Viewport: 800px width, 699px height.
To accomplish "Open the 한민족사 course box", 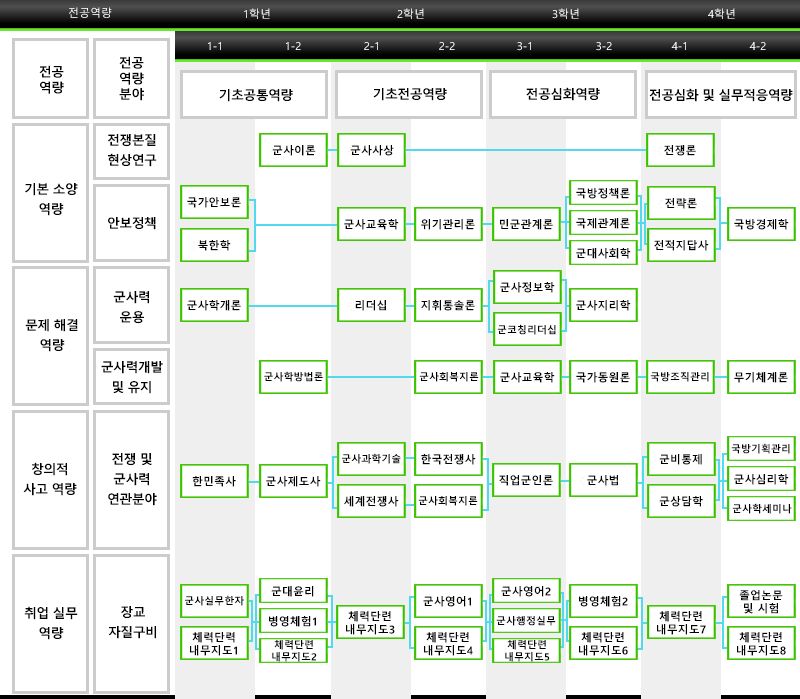I will tap(215, 481).
